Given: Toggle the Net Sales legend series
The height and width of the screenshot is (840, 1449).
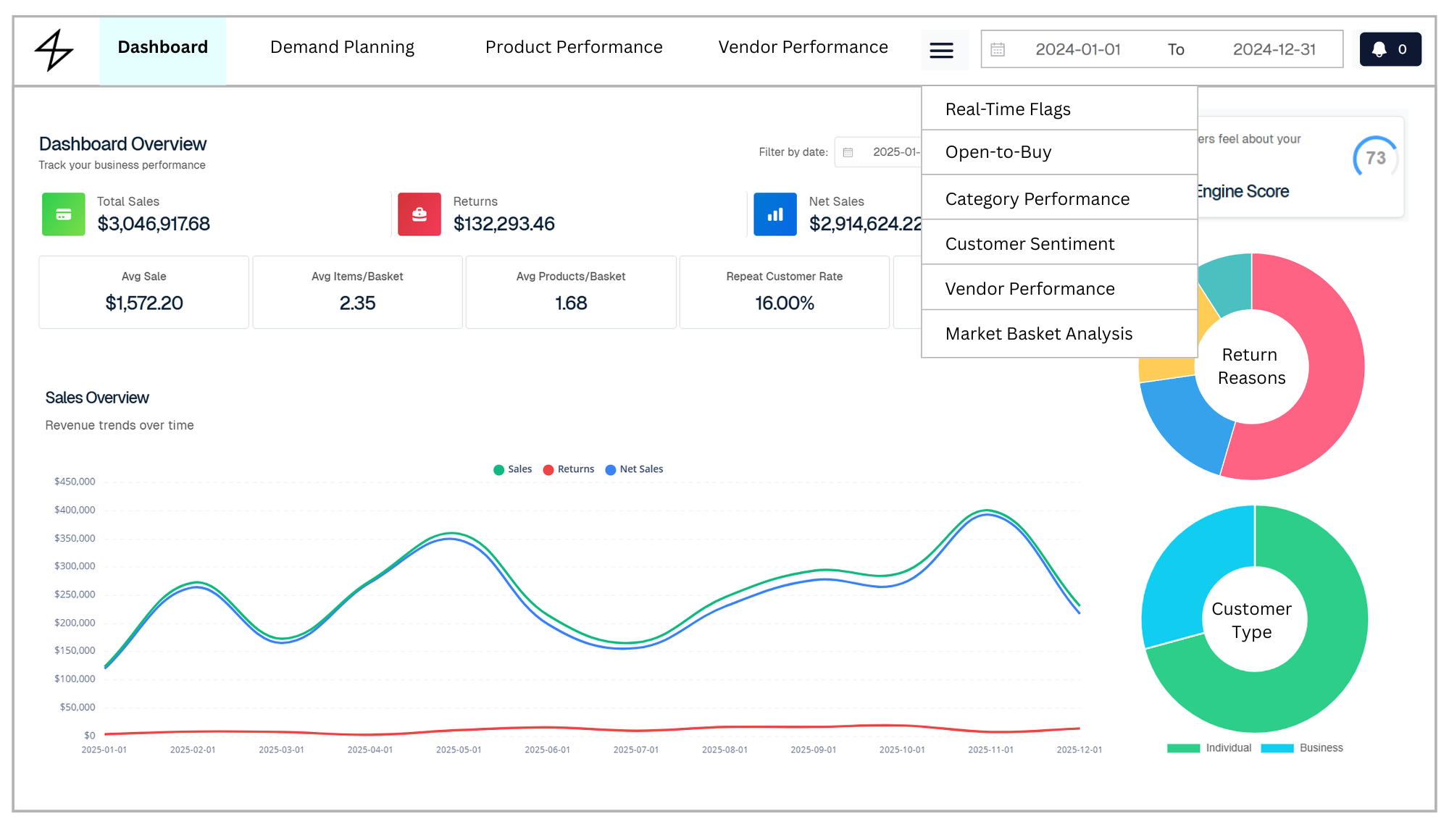Looking at the screenshot, I should [634, 469].
